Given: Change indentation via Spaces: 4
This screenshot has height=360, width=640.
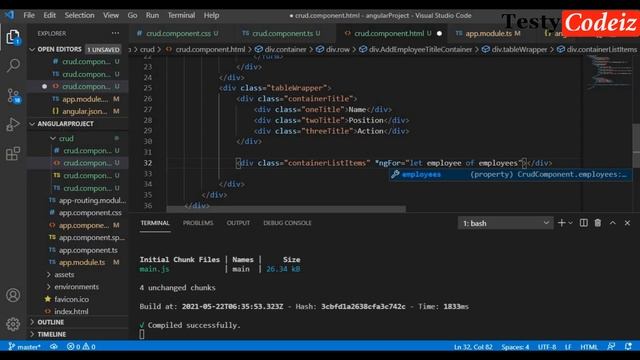Looking at the screenshot, I should (515, 347).
